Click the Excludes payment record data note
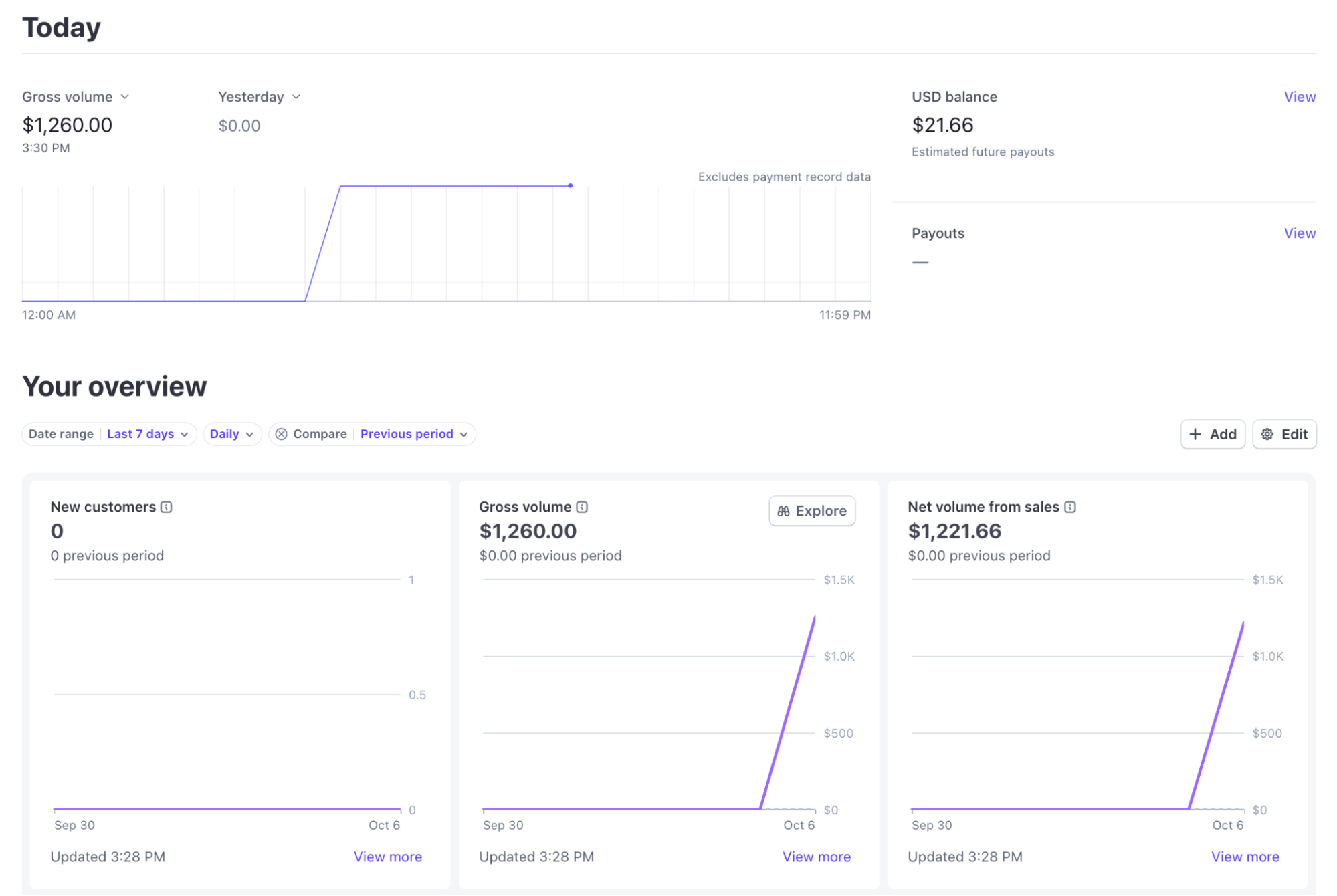1337x896 pixels. 784,177
